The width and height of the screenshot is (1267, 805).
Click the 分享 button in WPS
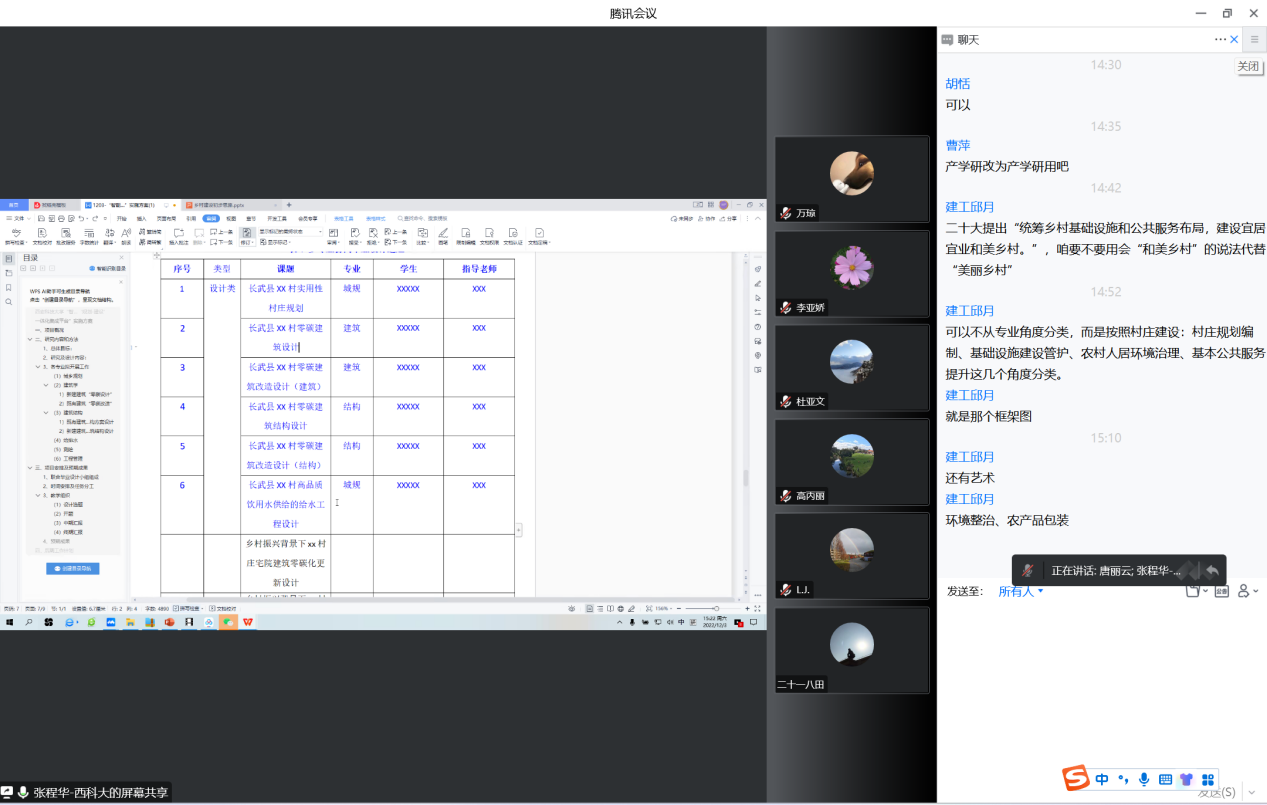(x=729, y=218)
